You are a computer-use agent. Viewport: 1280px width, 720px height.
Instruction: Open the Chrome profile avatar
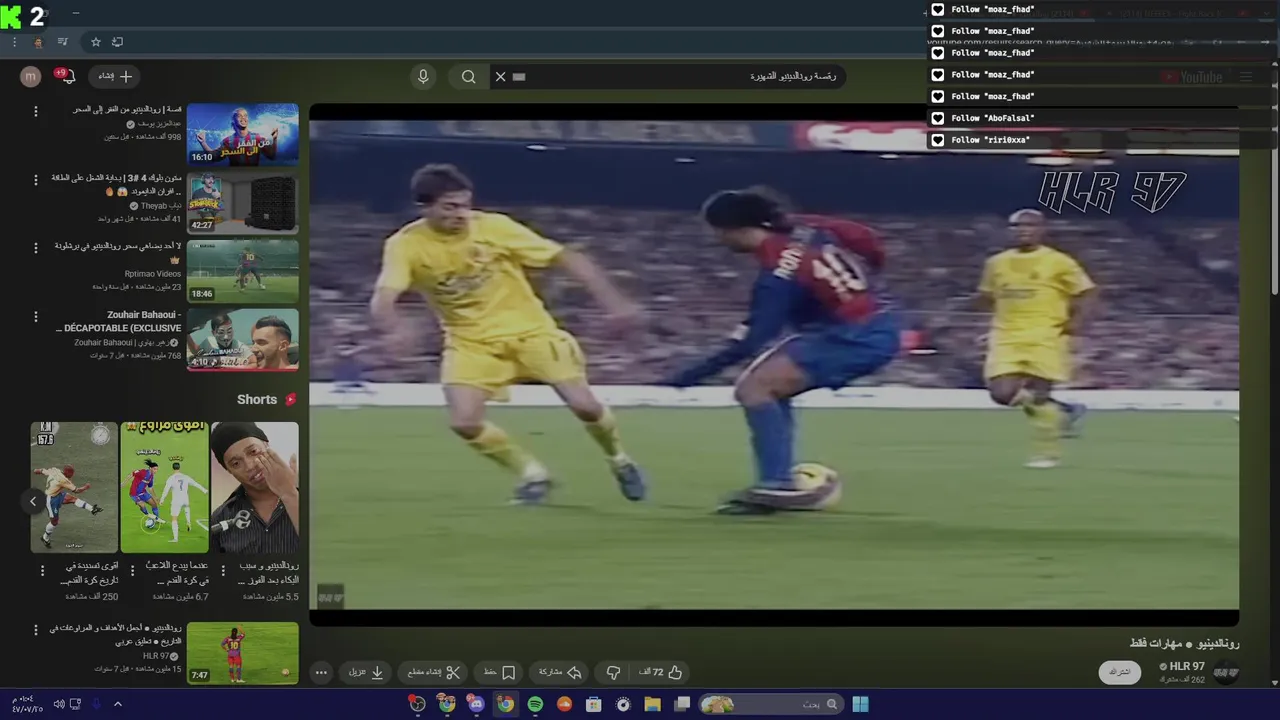pos(38,42)
